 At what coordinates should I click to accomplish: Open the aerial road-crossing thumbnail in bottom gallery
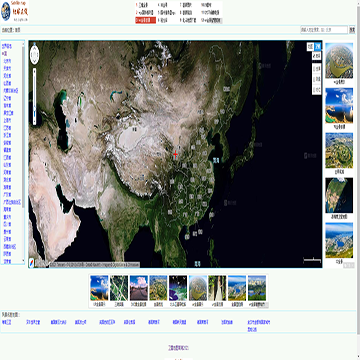click(x=119, y=288)
